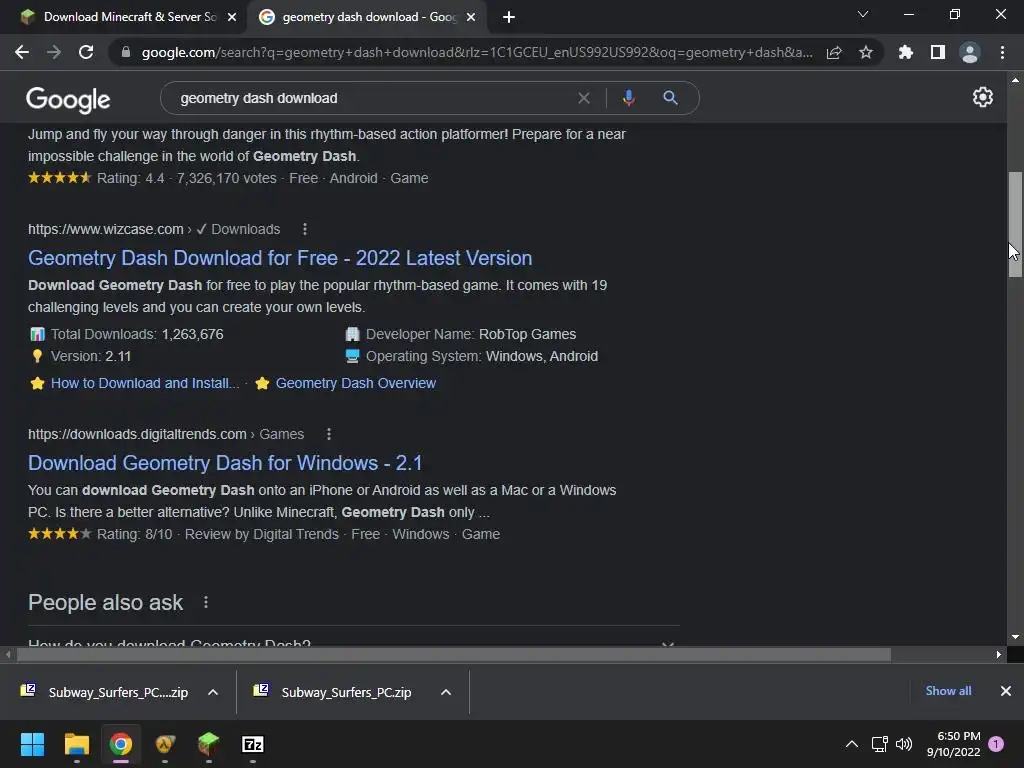Click the address bar URL
Screen dimensions: 1024x768
click(477, 52)
